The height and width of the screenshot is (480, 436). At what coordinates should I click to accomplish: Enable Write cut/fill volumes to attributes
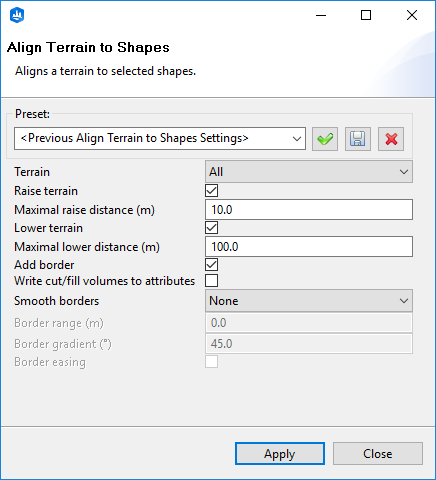pos(212,281)
